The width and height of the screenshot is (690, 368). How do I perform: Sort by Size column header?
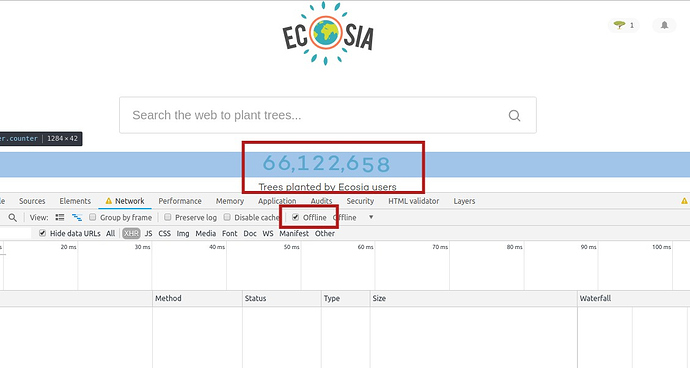point(473,298)
